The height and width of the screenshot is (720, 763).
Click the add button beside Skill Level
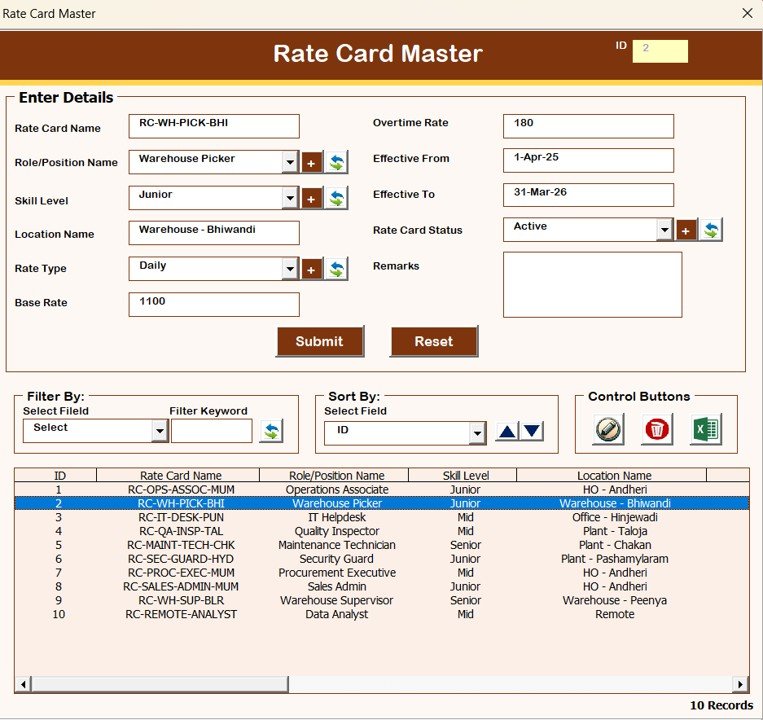point(312,199)
